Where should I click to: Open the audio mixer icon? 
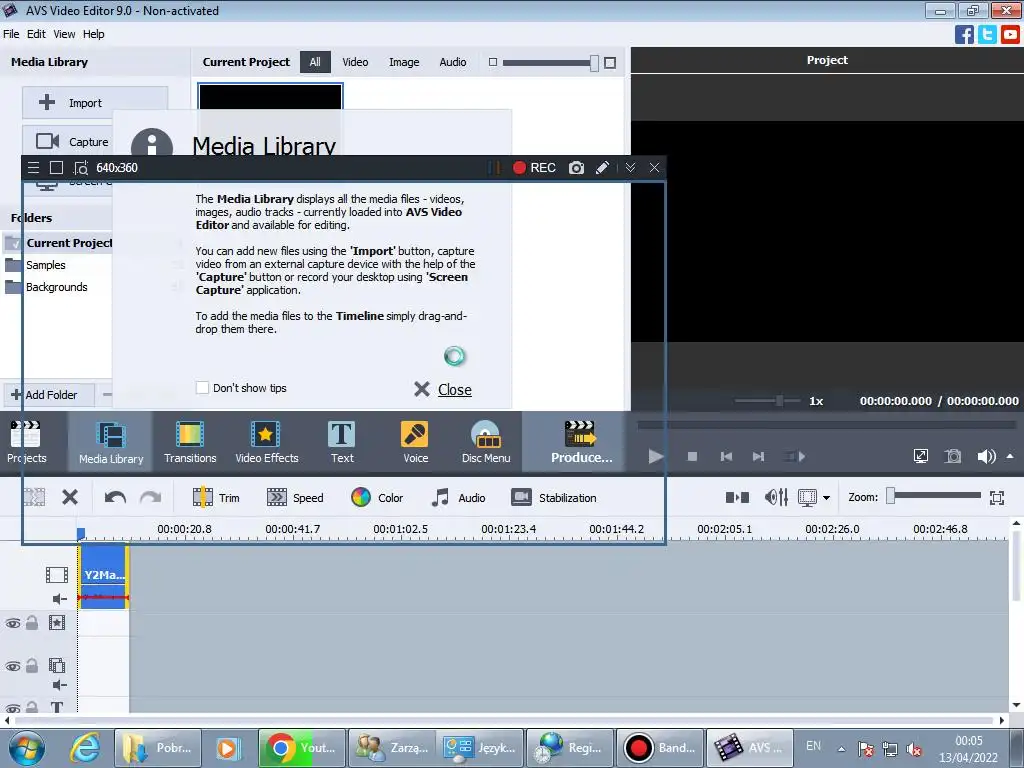tap(776, 498)
